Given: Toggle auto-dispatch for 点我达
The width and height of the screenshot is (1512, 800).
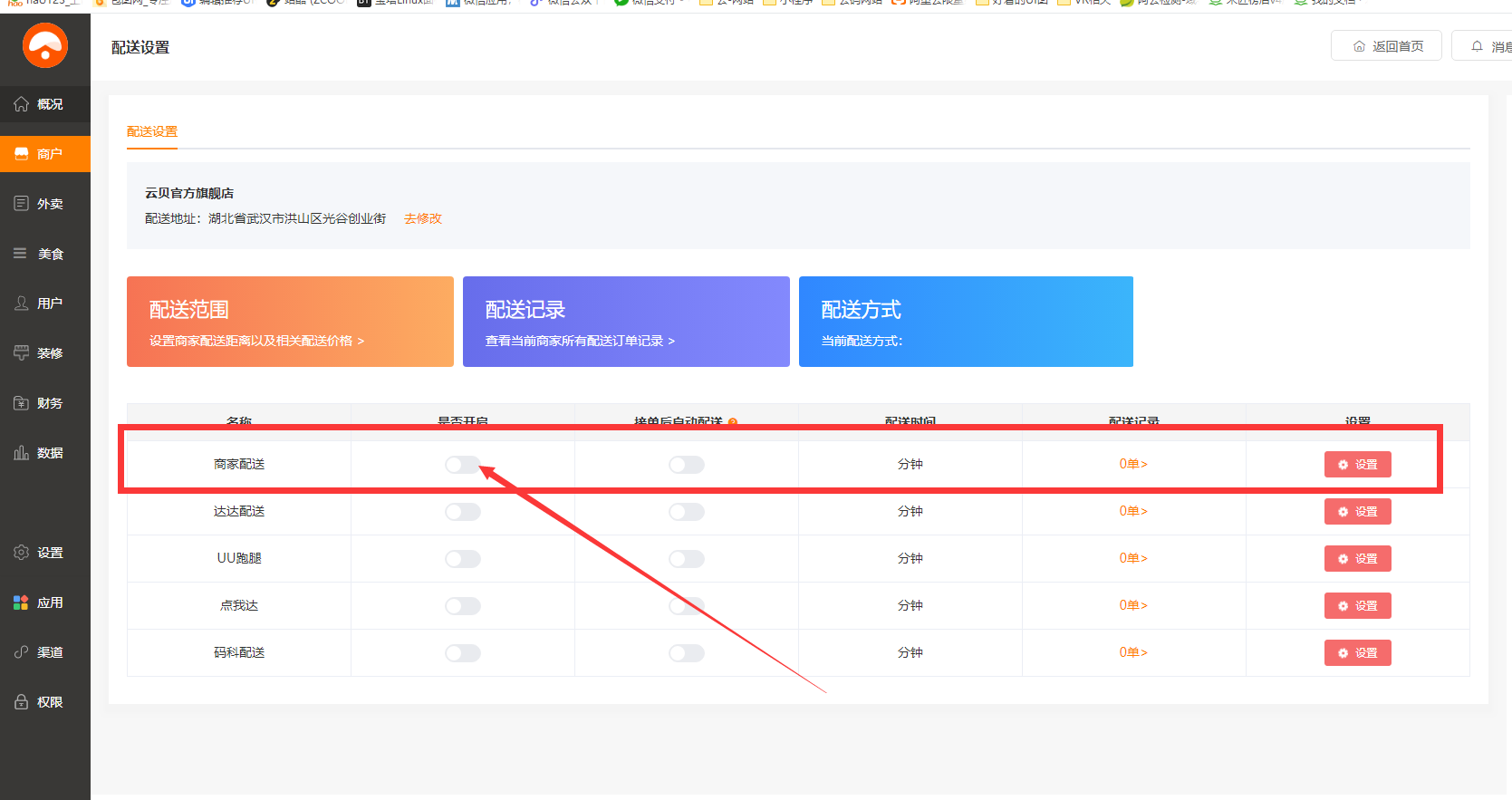Looking at the screenshot, I should 687,606.
